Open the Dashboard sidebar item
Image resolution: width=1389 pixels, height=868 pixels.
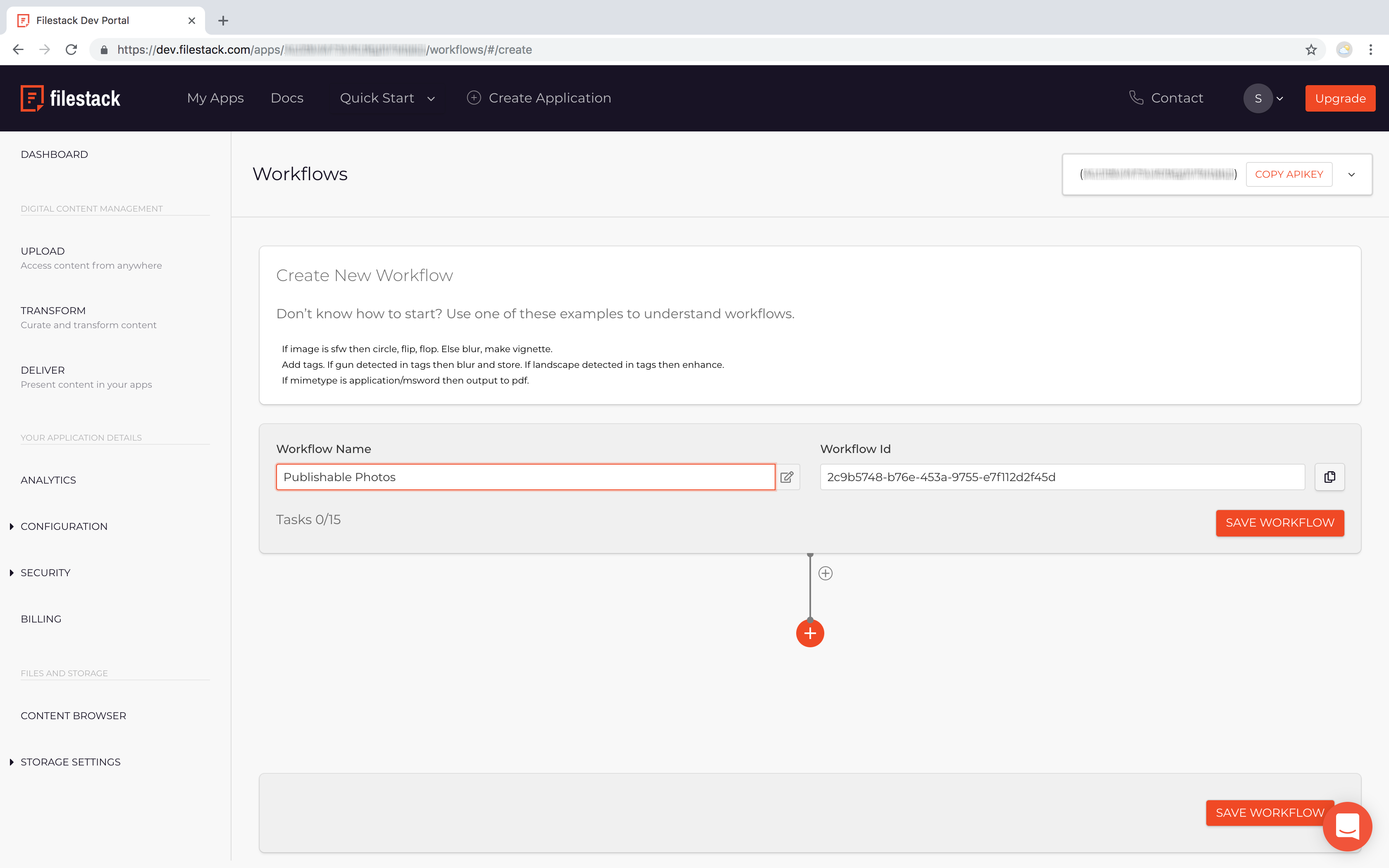tap(55, 155)
